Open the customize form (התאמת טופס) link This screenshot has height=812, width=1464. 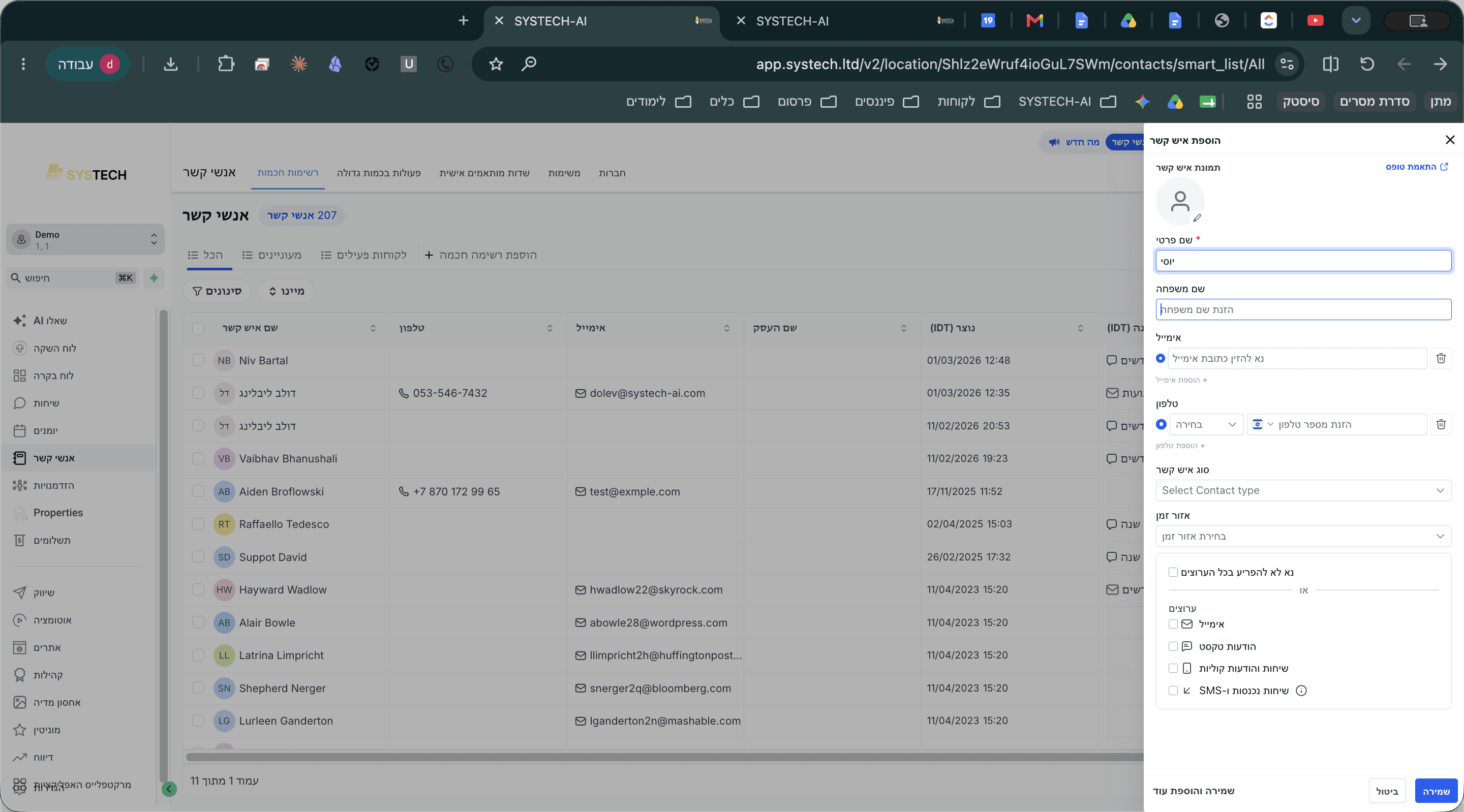click(x=1417, y=167)
